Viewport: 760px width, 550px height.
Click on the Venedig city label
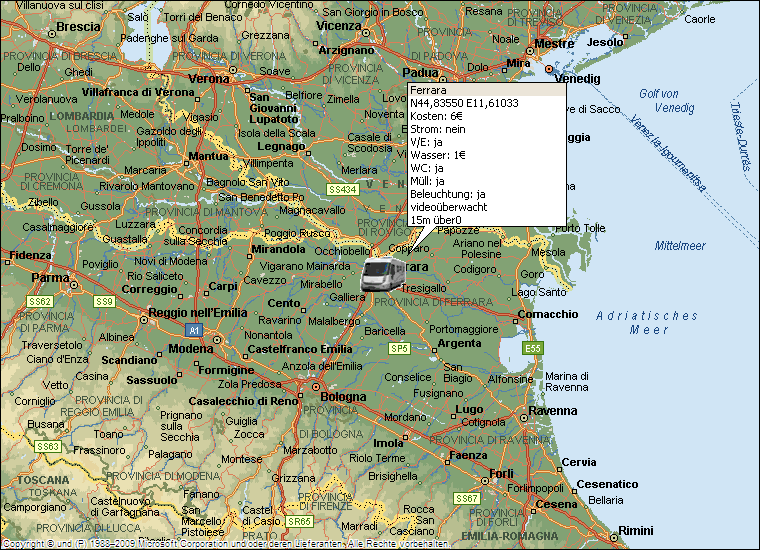click(x=577, y=79)
